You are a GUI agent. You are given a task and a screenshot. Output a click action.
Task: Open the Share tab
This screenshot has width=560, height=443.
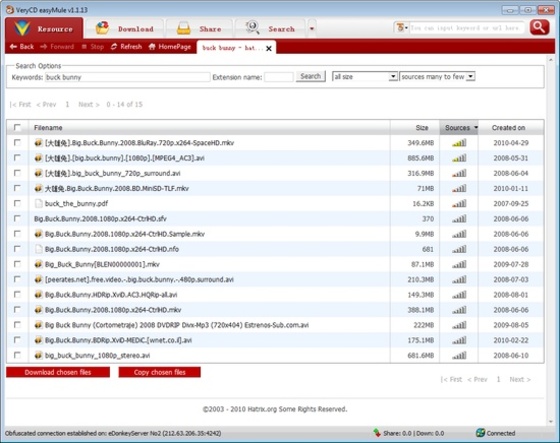click(199, 29)
